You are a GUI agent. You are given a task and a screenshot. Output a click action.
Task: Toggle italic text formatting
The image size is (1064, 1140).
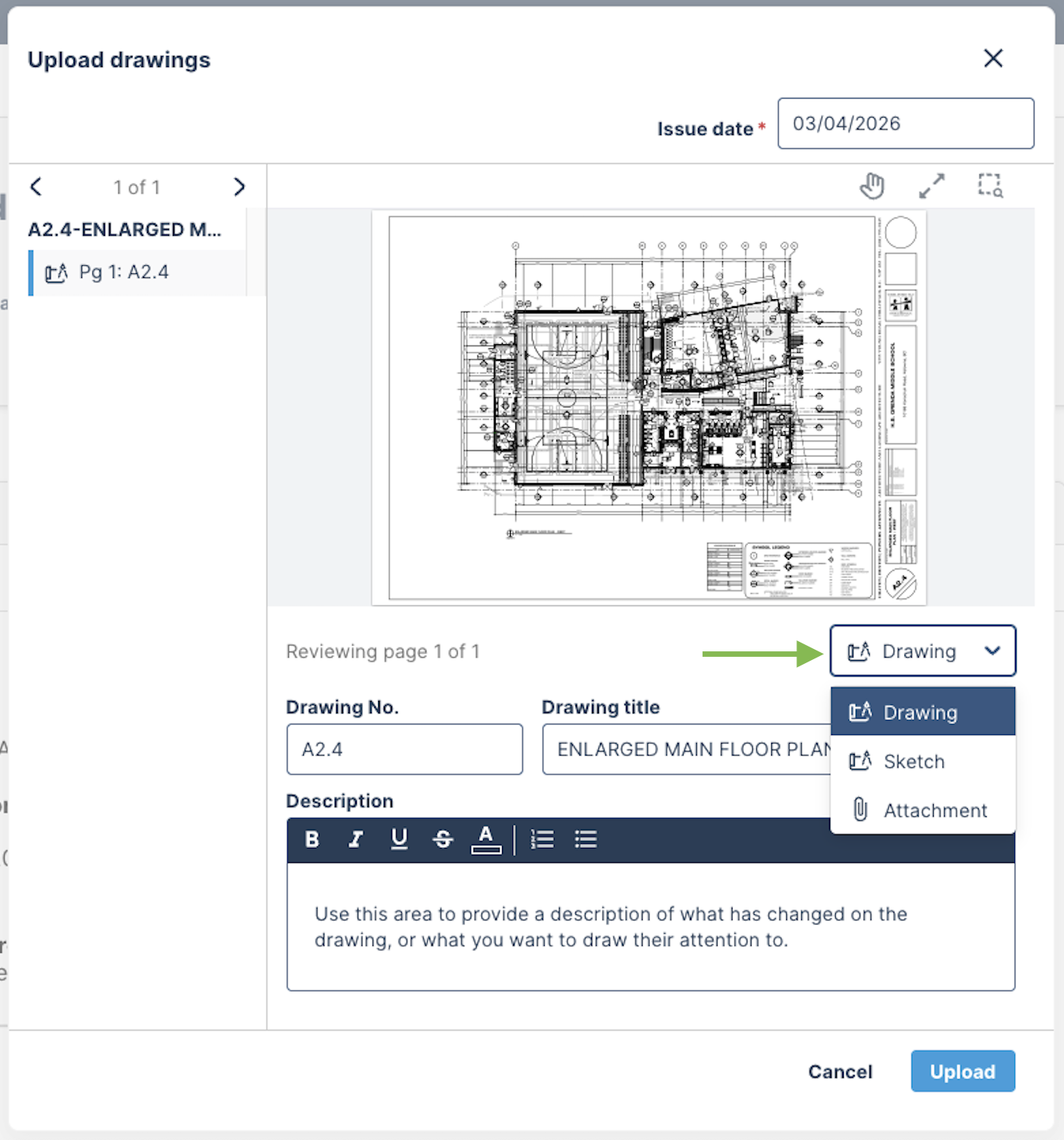point(356,839)
